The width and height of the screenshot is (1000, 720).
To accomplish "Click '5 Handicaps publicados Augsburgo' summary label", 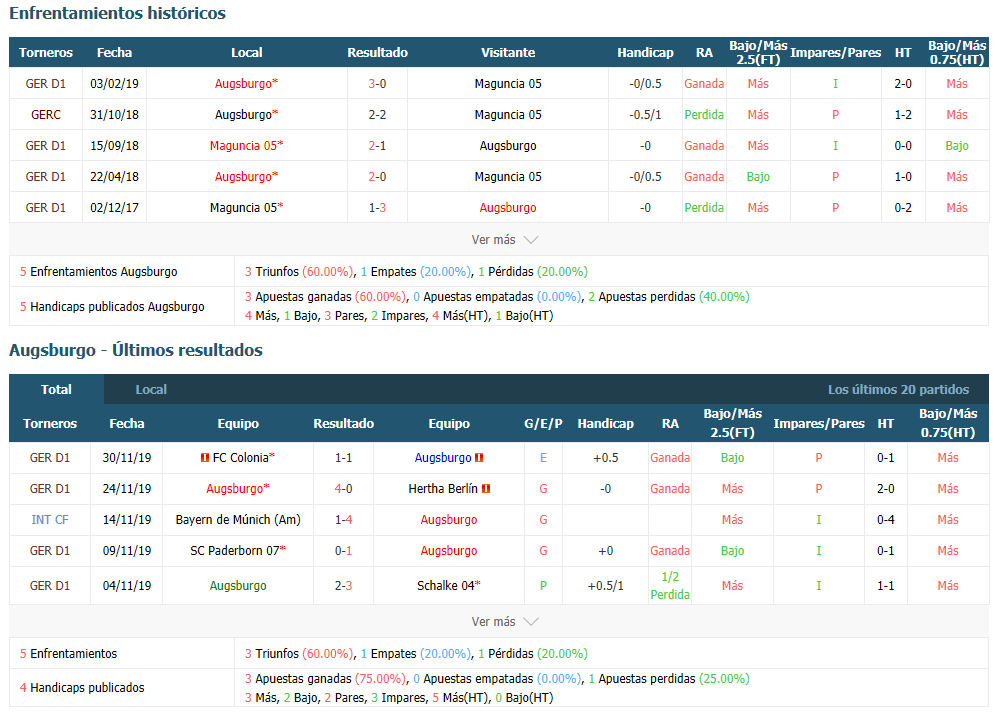I will click(x=112, y=307).
